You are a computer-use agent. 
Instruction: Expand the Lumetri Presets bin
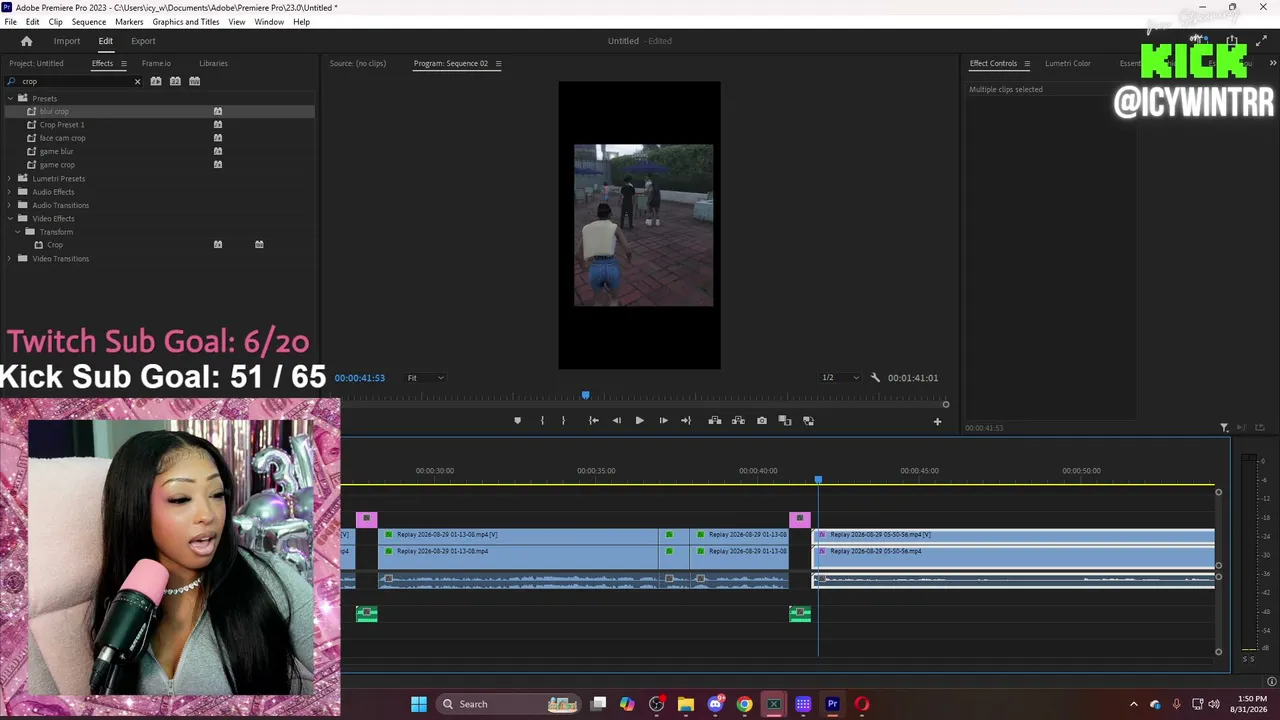[10, 178]
